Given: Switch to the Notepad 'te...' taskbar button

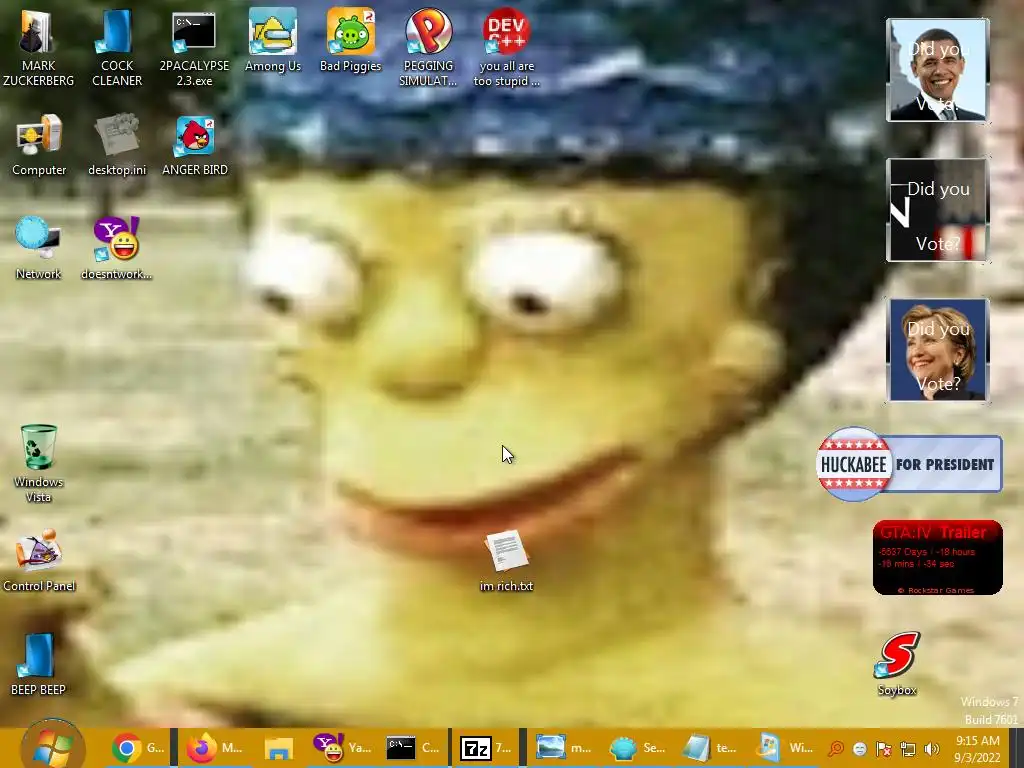Looking at the screenshot, I should click(x=710, y=748).
